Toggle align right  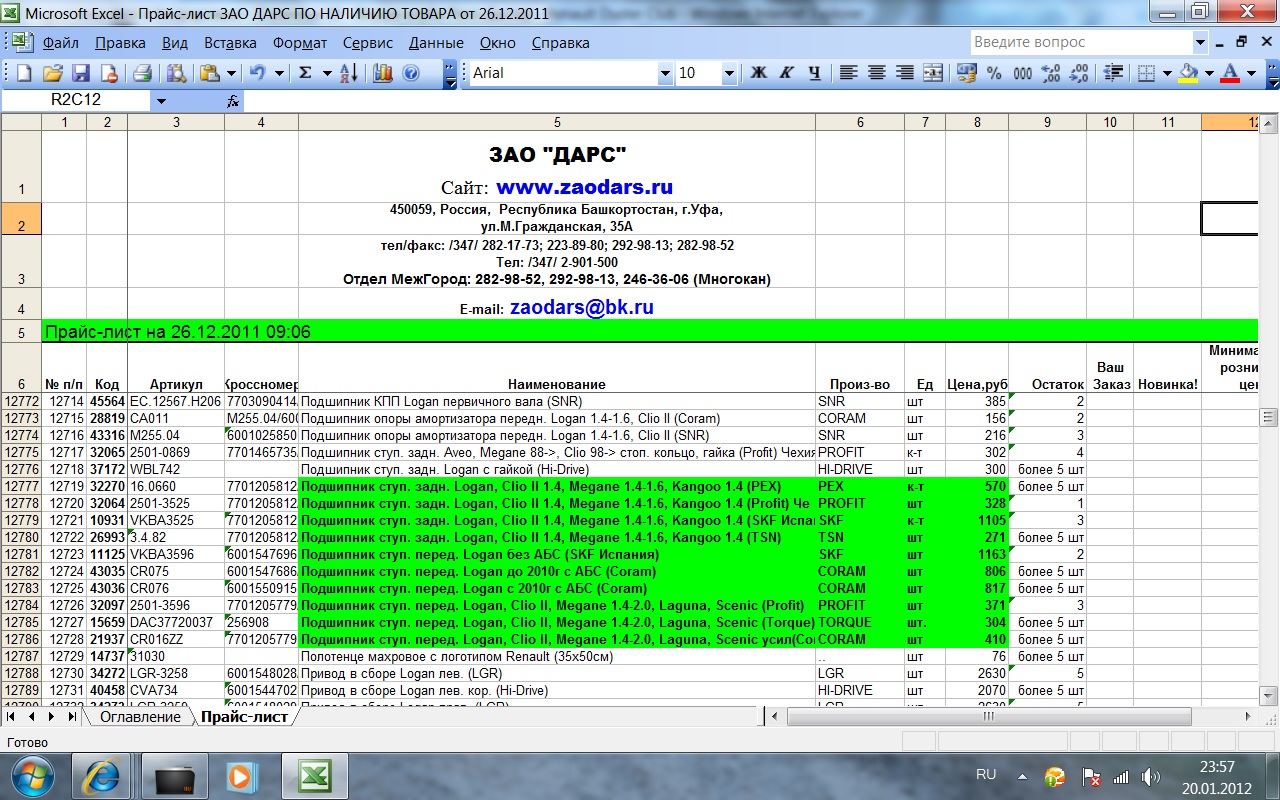coord(905,73)
